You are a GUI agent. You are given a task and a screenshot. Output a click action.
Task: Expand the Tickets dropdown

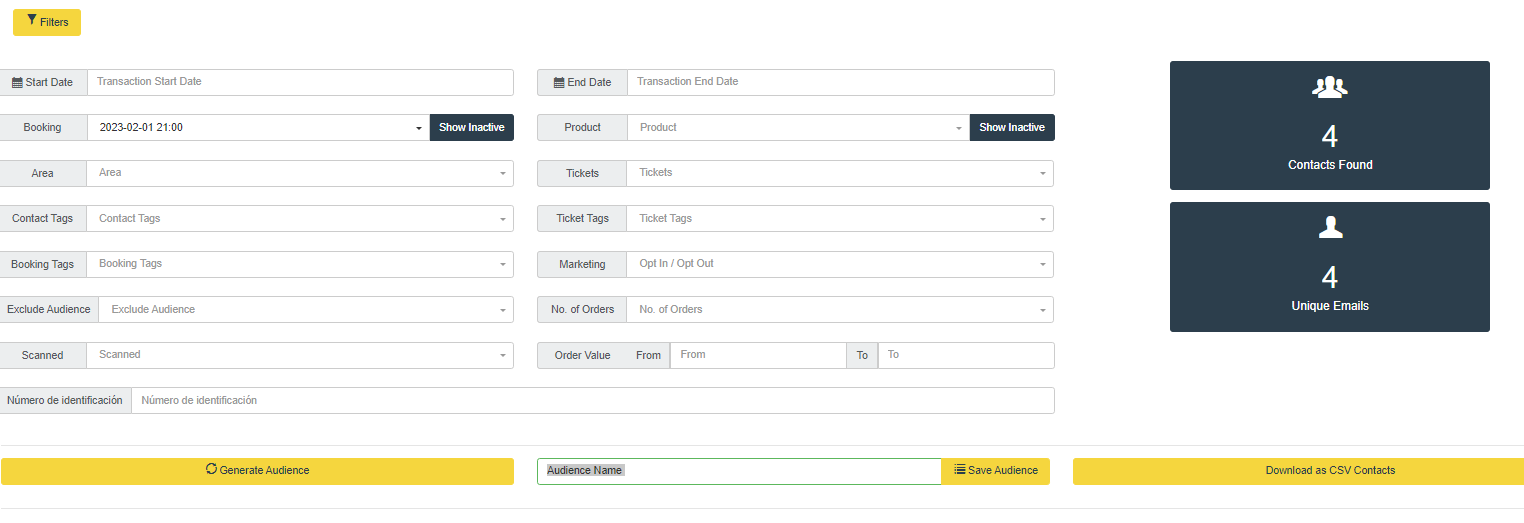(840, 173)
